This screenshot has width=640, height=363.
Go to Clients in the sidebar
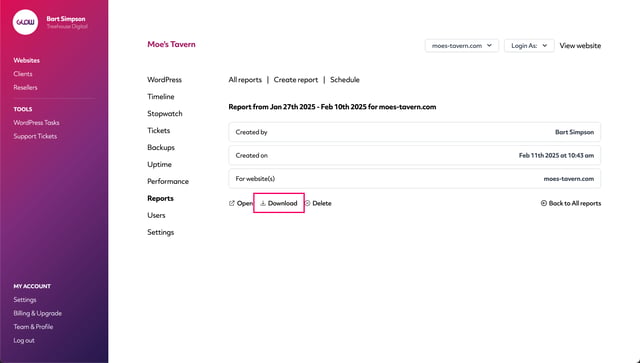tap(23, 74)
